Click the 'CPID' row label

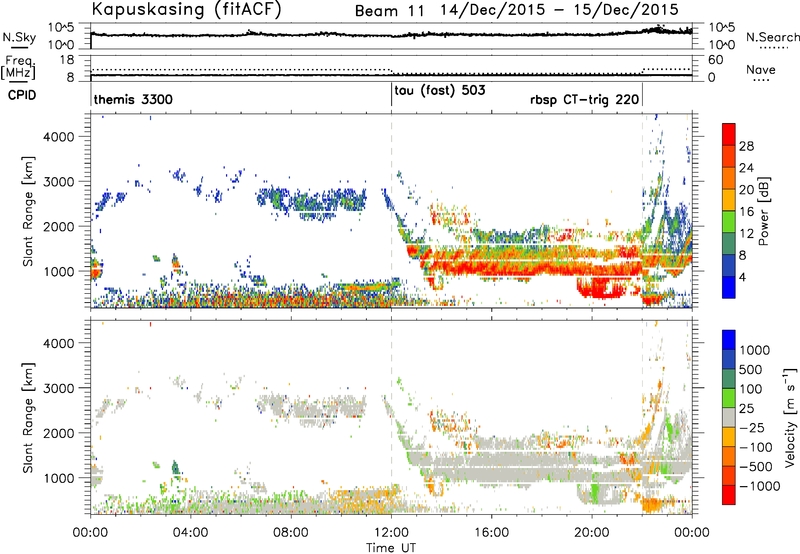(21, 95)
